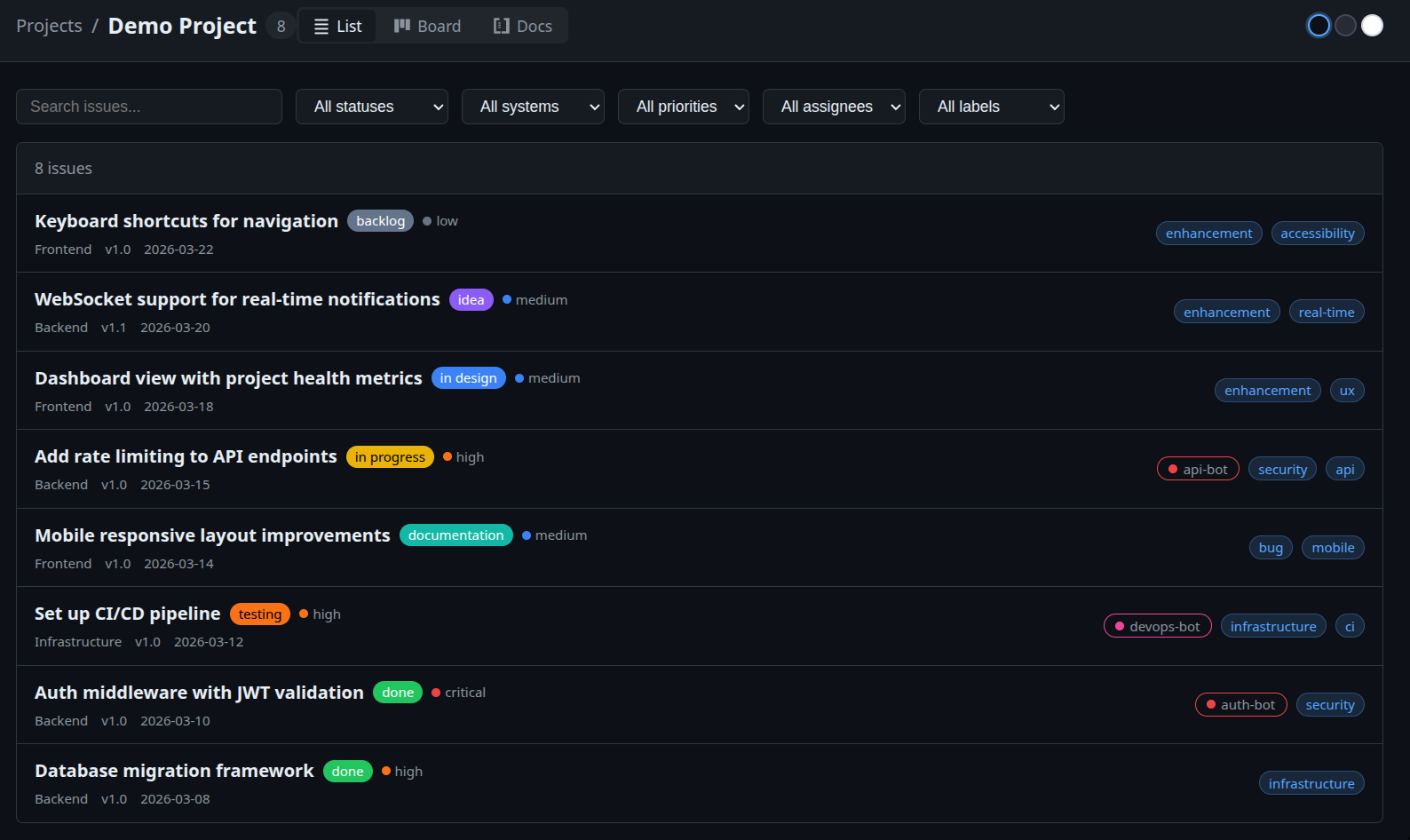This screenshot has width=1410, height=840.
Task: Click the mobile label tag
Action: (1333, 548)
